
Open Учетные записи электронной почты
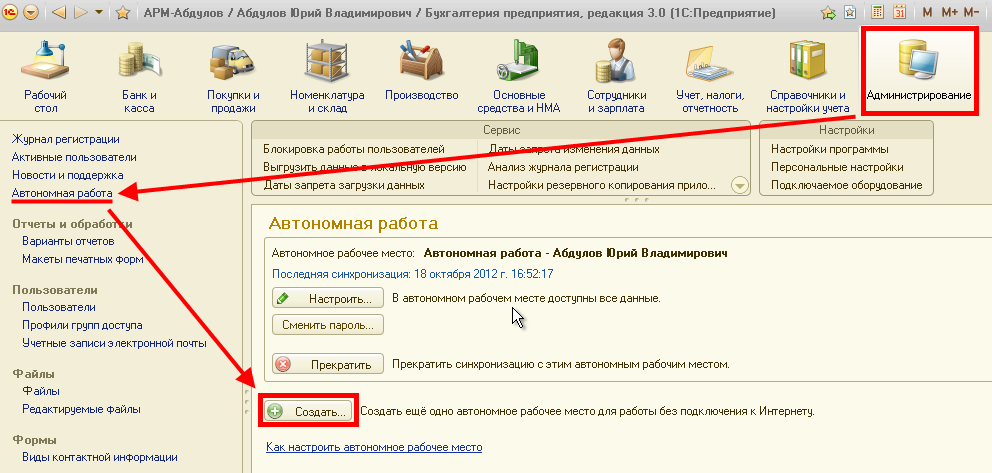(115, 343)
